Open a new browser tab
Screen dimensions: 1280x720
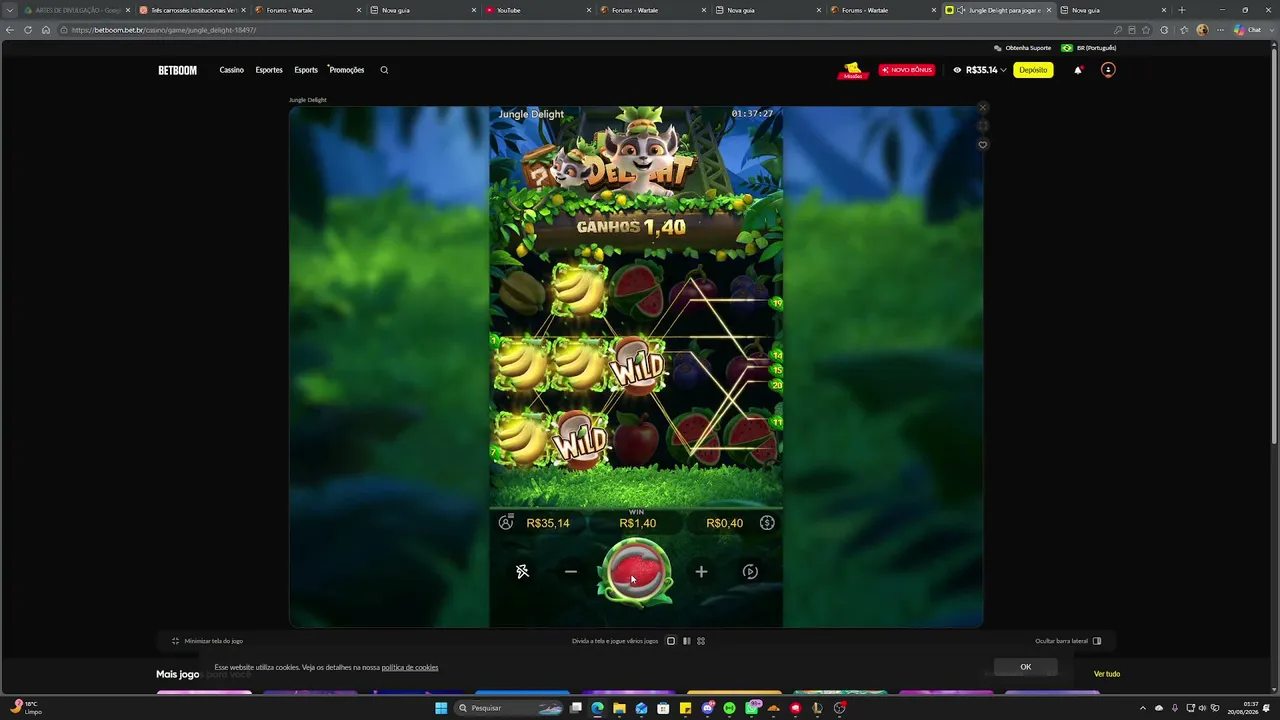(1182, 10)
